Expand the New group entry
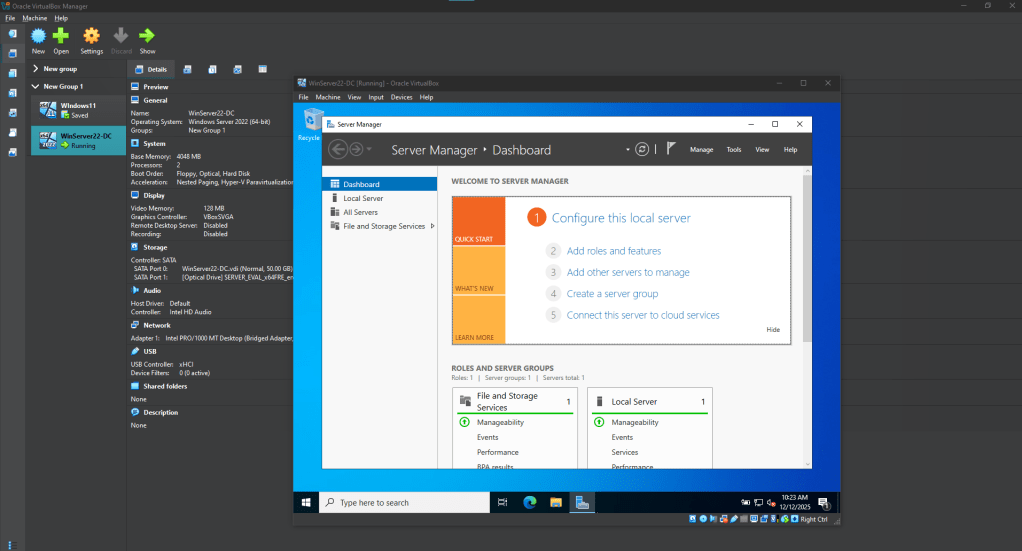This screenshot has width=1022, height=551. pyautogui.click(x=35, y=68)
